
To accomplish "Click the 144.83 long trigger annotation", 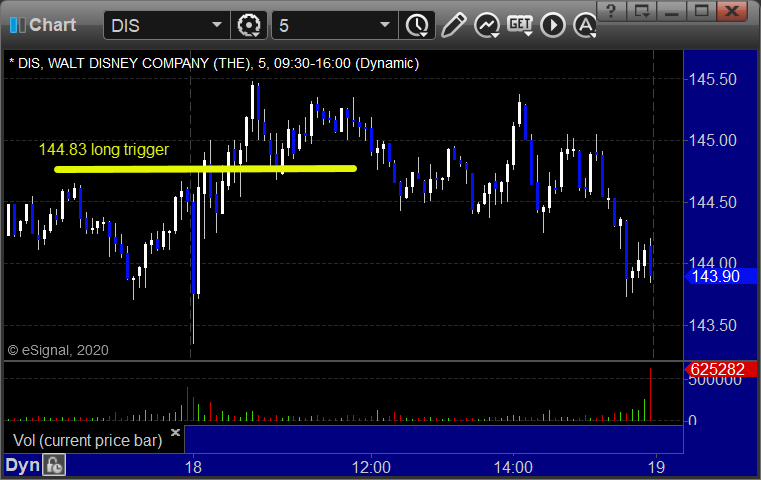I will (104, 149).
